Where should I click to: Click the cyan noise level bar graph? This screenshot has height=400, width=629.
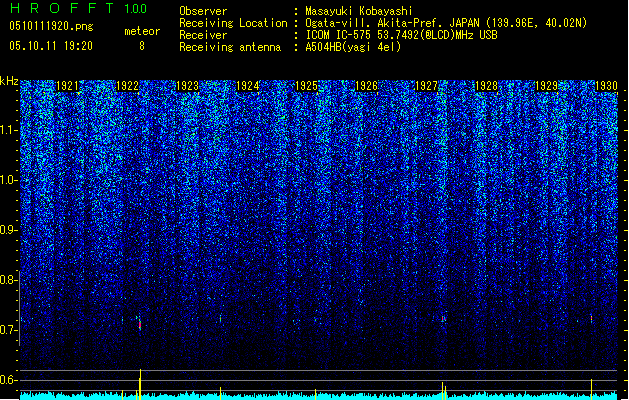click(319, 396)
